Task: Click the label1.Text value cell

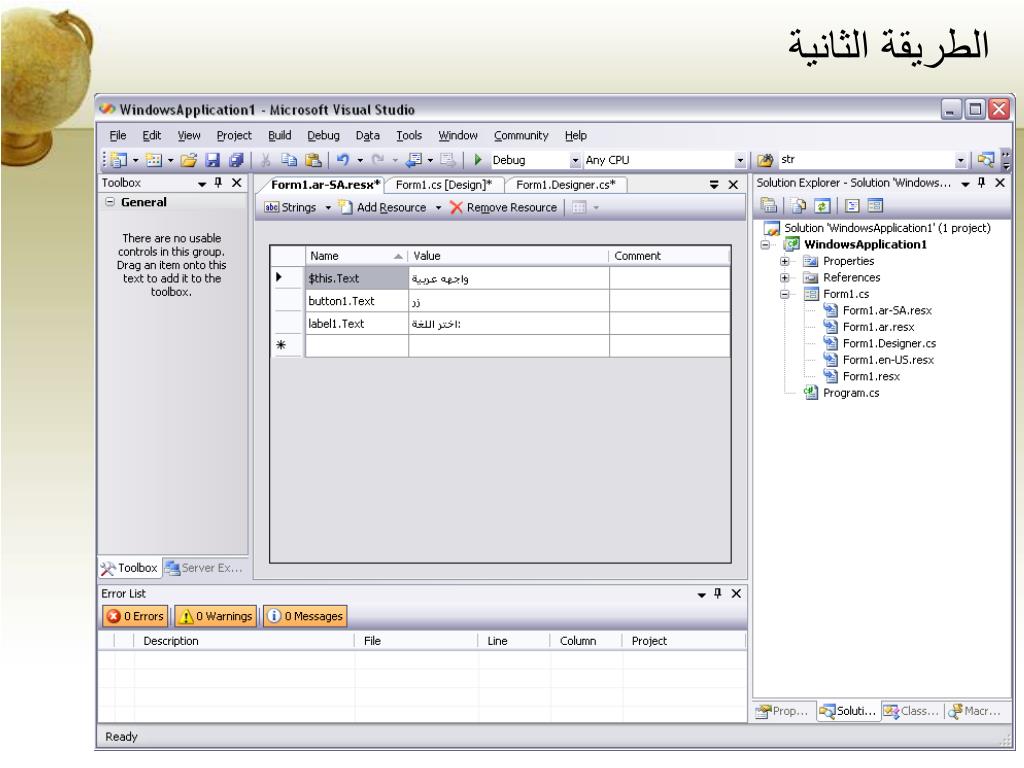Action: point(509,324)
